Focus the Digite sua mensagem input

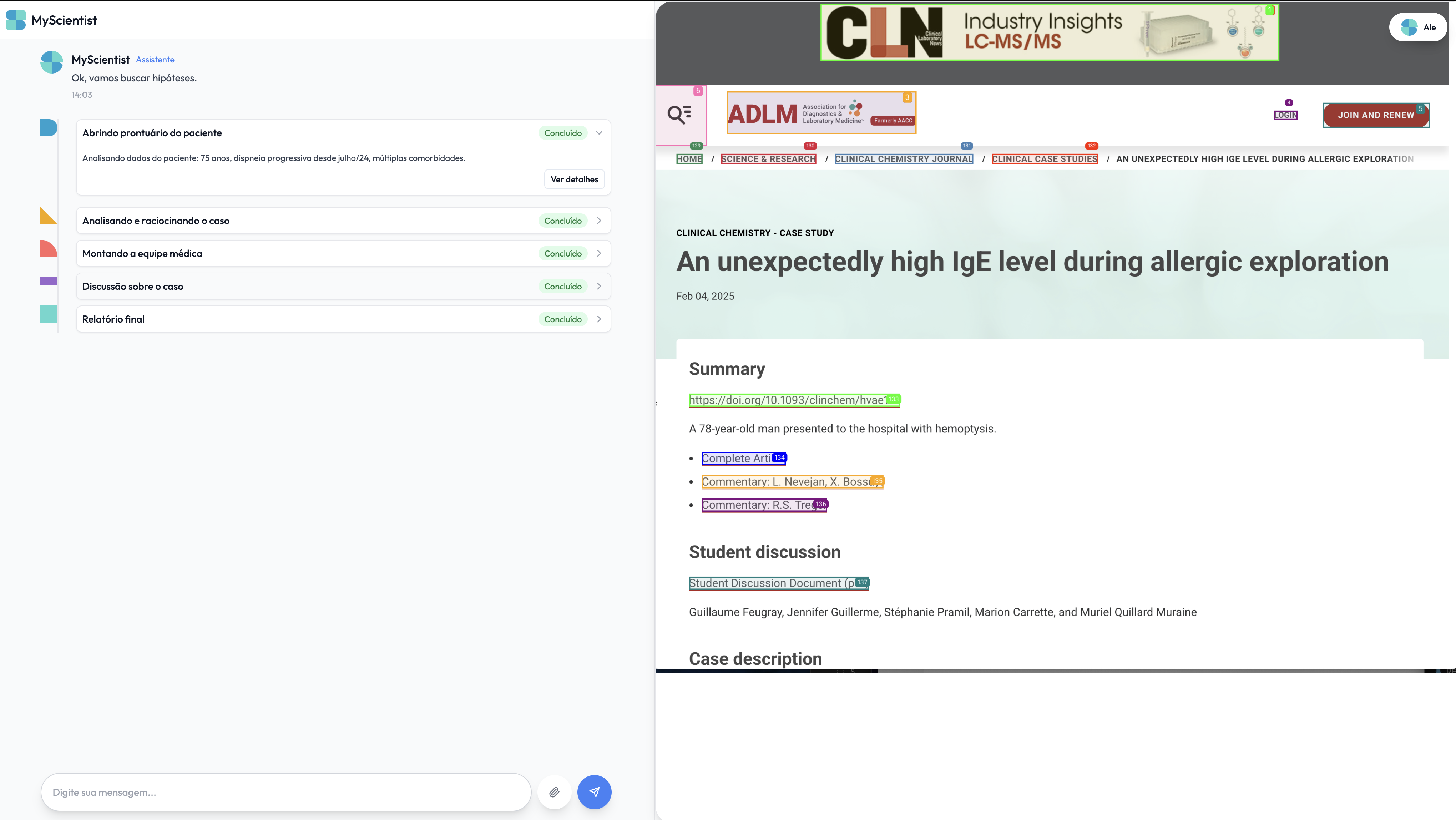286,792
